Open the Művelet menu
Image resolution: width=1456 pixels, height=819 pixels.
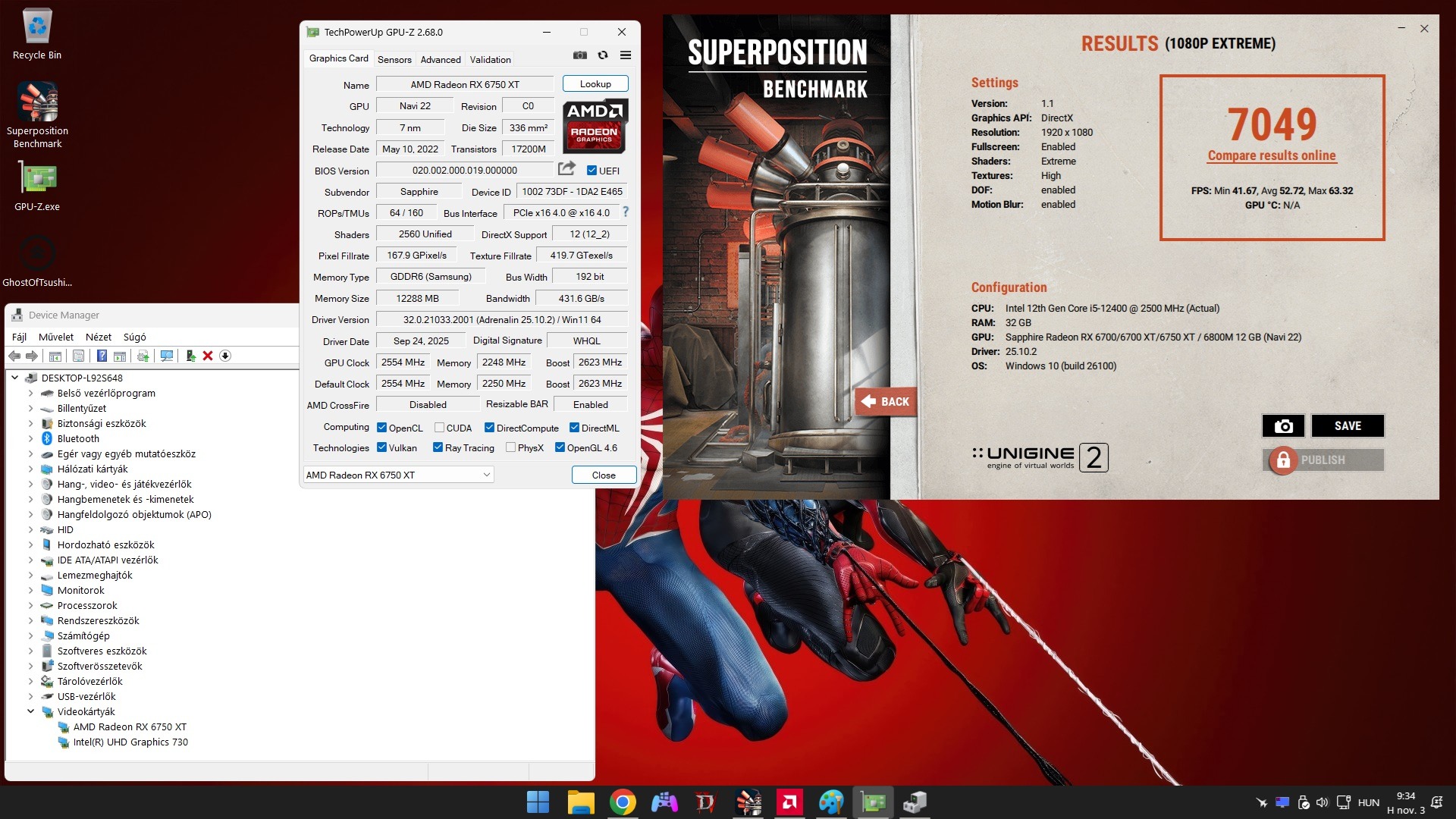point(56,337)
